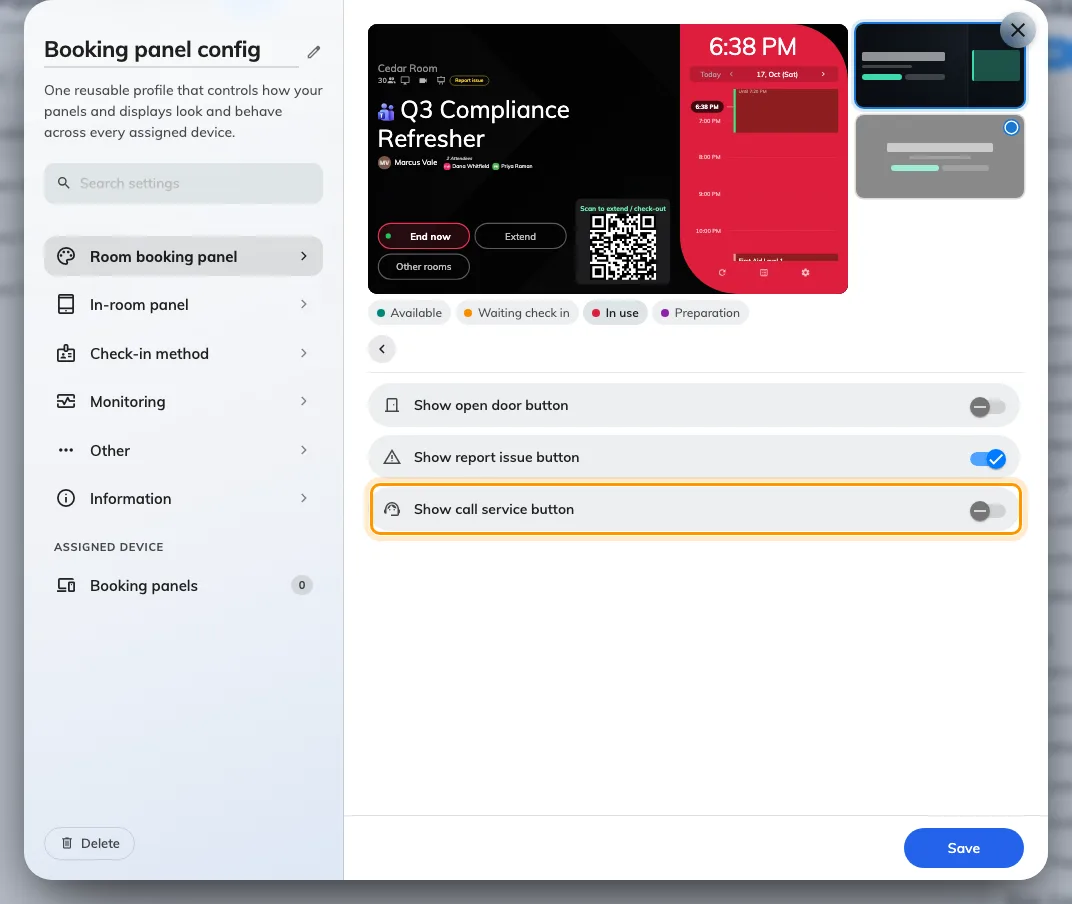Expand Information chevron
The width and height of the screenshot is (1072, 904).
pos(304,498)
